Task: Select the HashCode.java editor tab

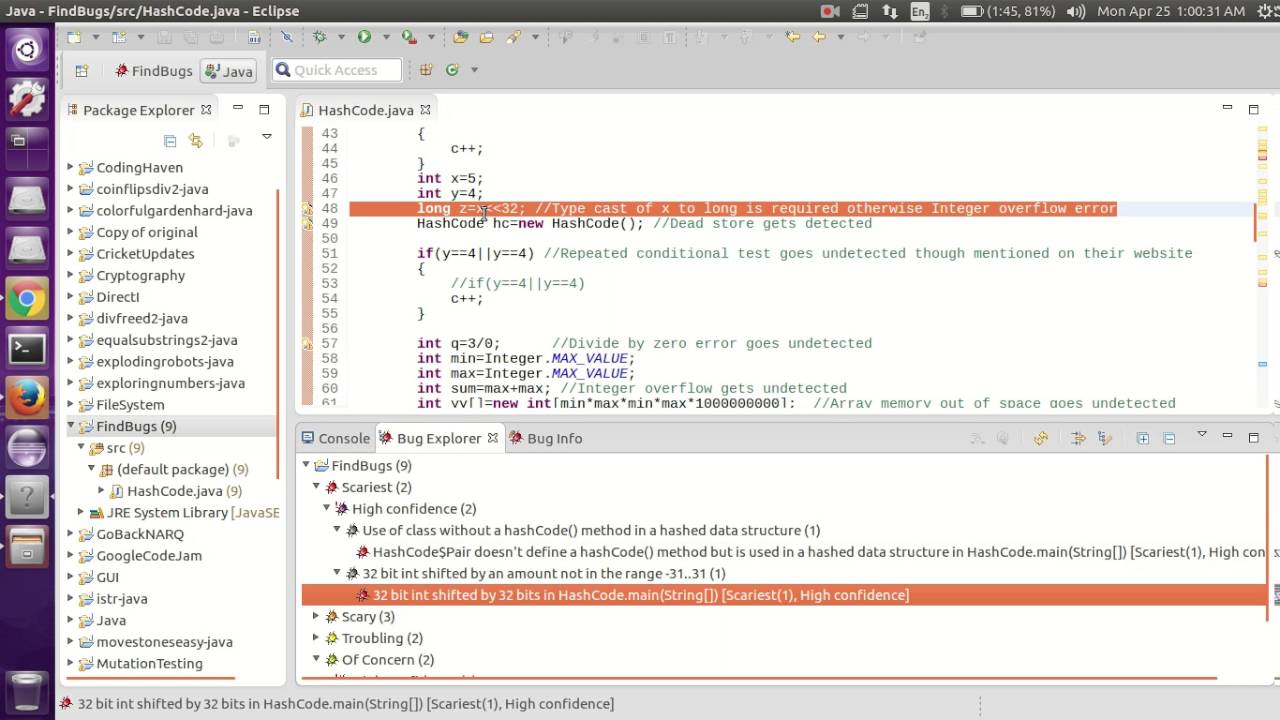Action: tap(366, 110)
